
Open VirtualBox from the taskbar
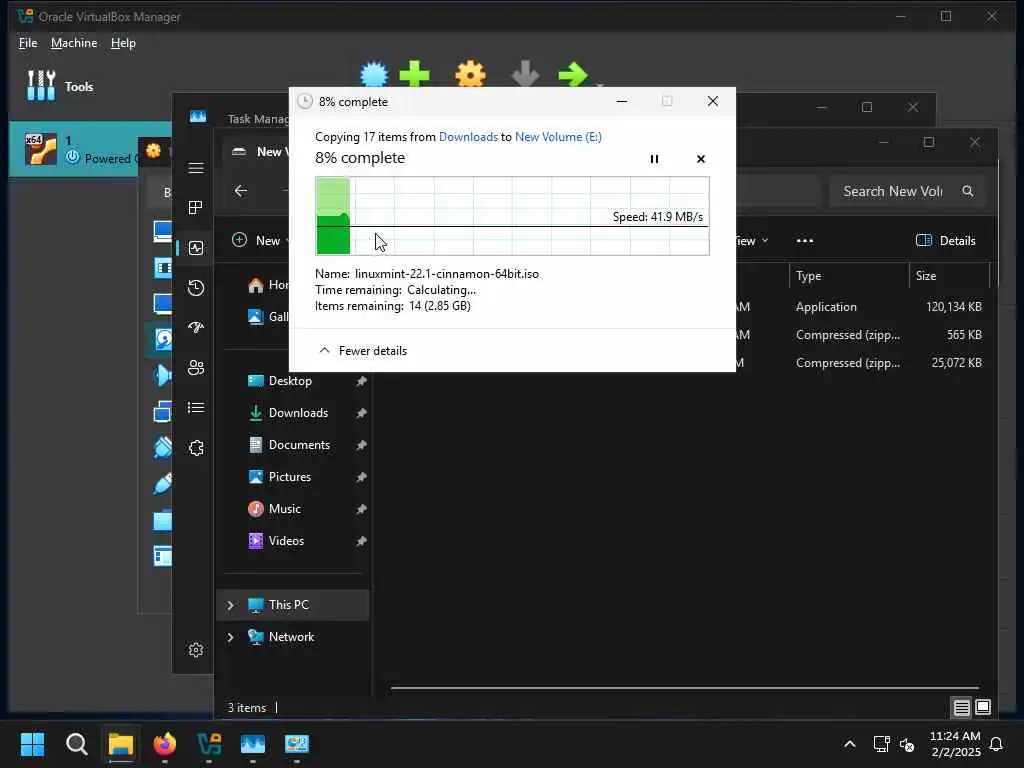[x=209, y=744]
